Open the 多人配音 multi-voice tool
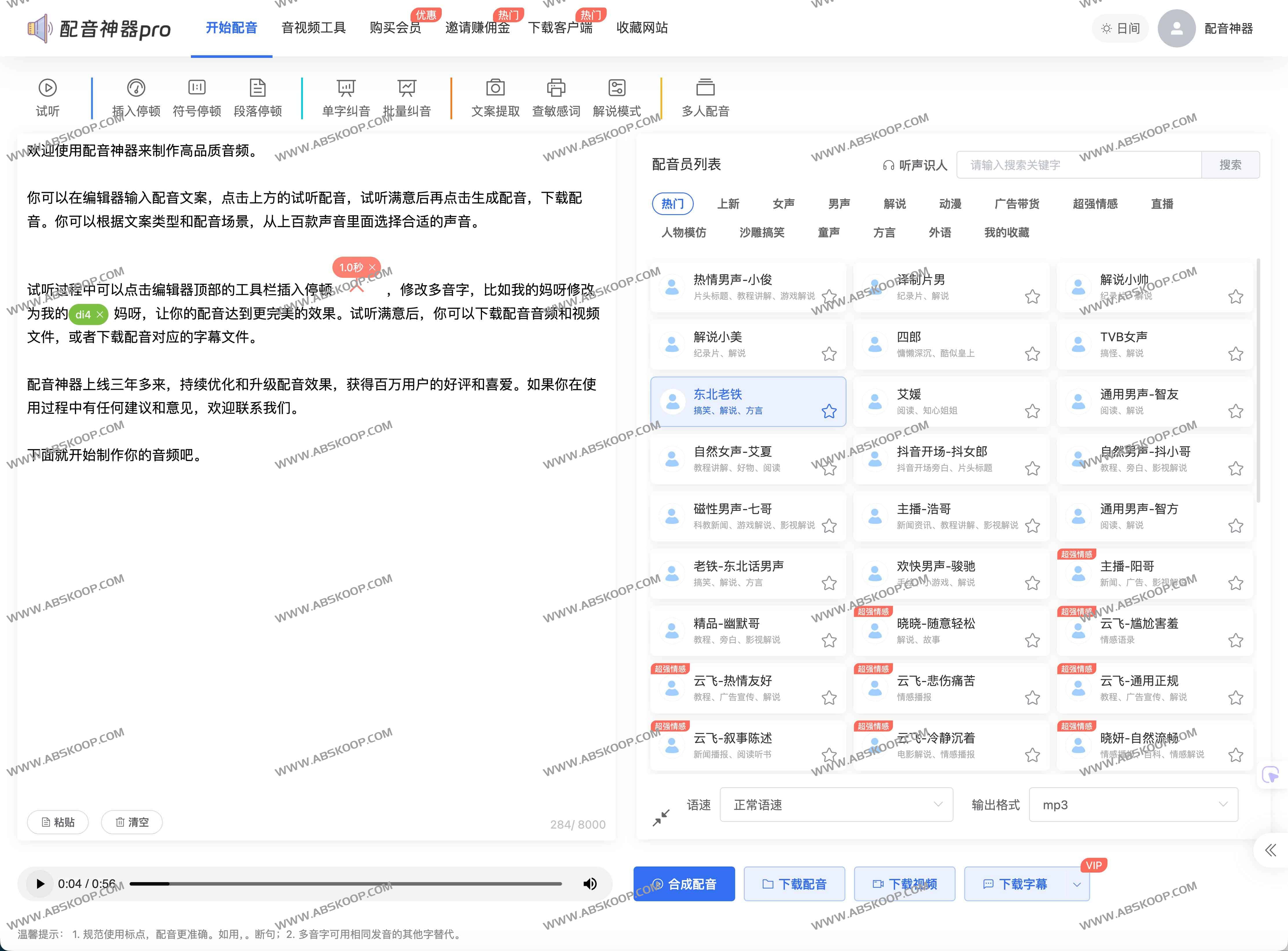Screen dimensions: 1288x951 click(x=705, y=88)
